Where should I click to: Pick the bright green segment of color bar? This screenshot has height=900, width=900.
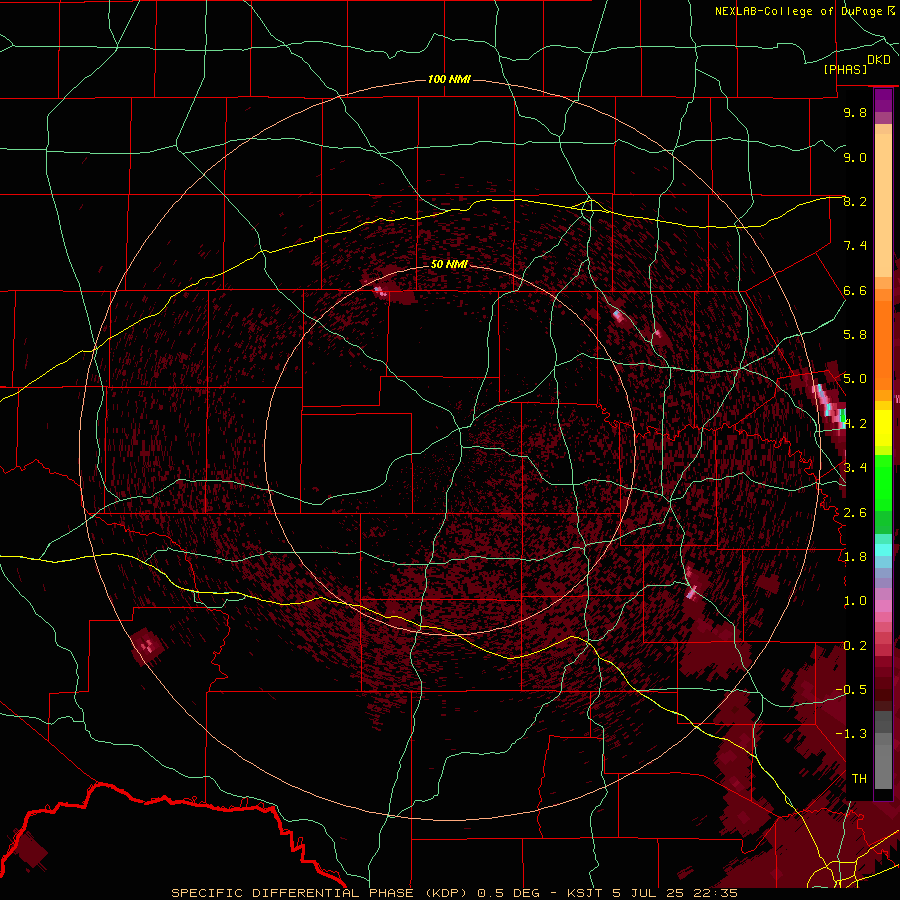pyautogui.click(x=883, y=482)
